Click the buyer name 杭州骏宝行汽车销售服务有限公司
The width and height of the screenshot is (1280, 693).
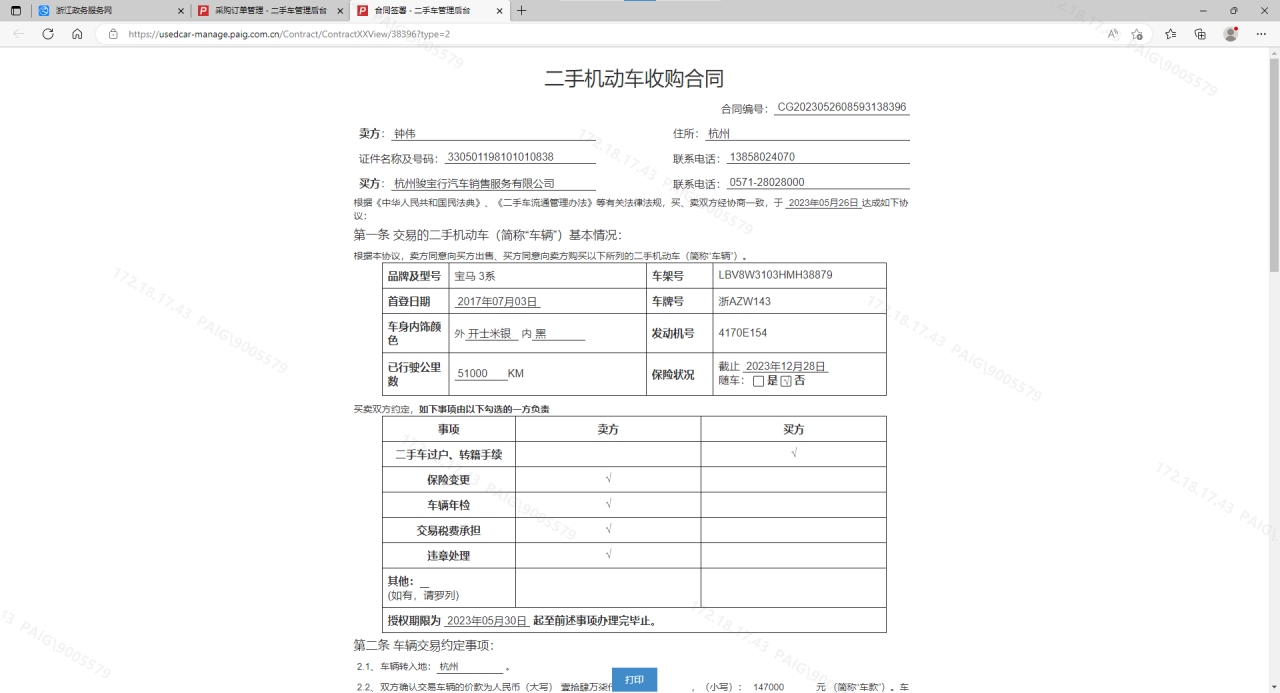(474, 183)
